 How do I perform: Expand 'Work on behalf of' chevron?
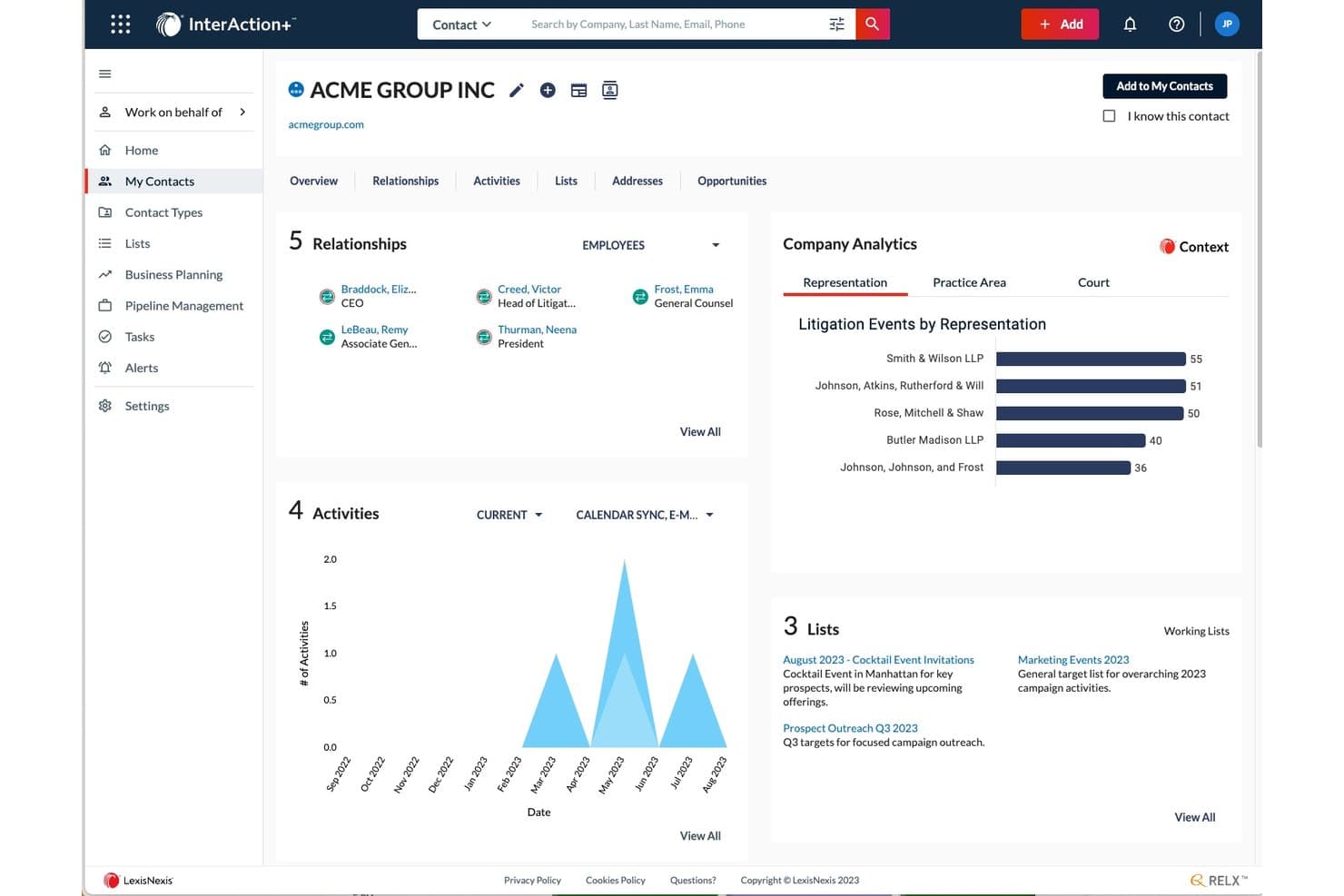[242, 112]
